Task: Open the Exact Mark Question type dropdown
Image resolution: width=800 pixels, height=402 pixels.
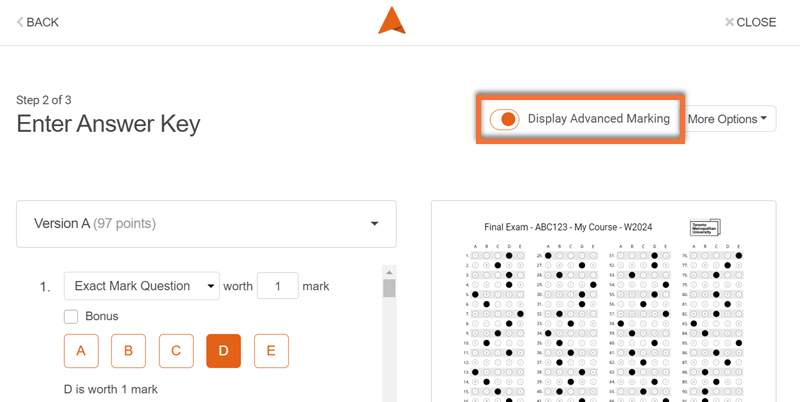Action: coord(141,286)
